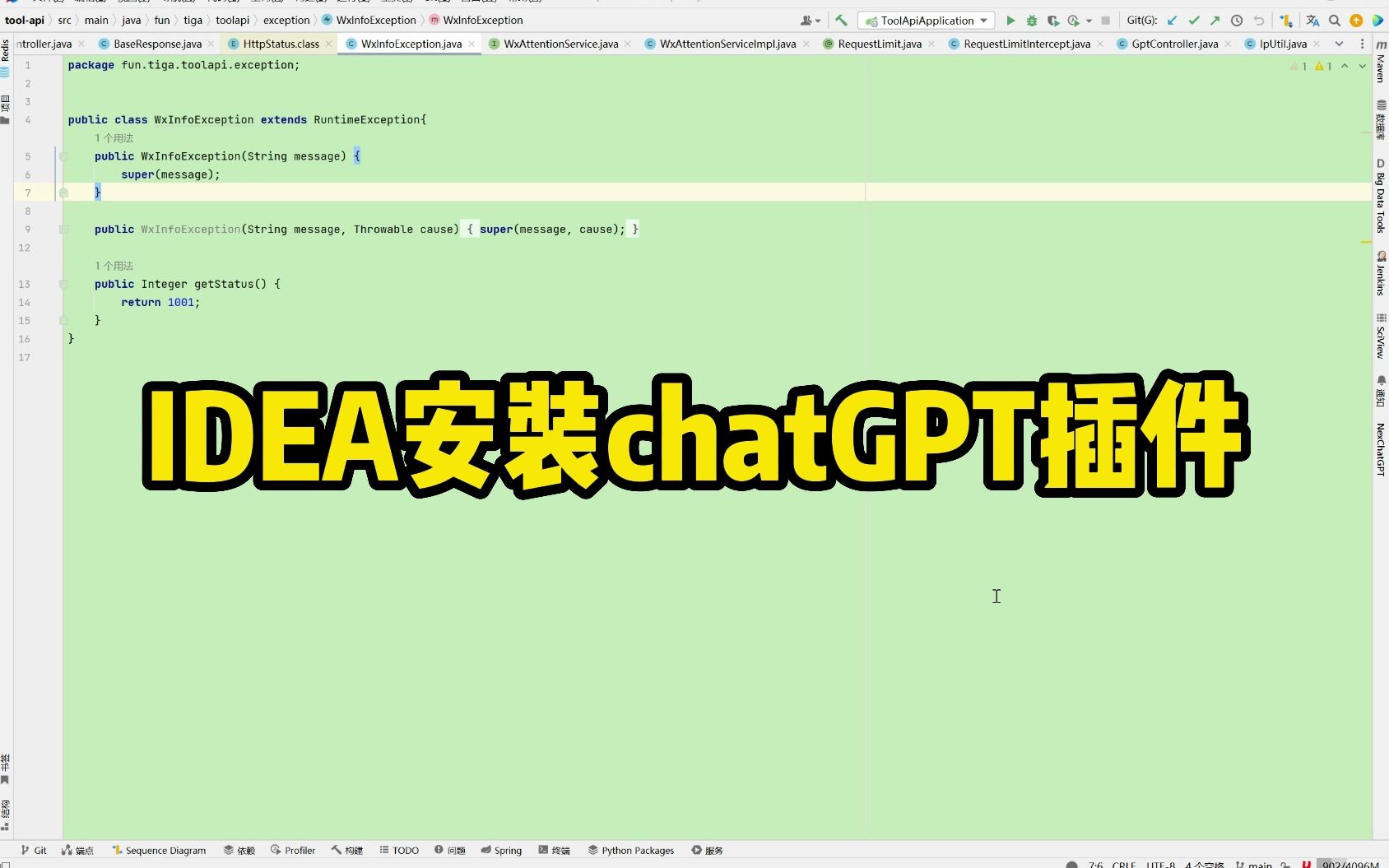Viewport: 1389px width, 868px height.
Task: Click the warnings count indicator in editor
Action: click(x=1311, y=66)
